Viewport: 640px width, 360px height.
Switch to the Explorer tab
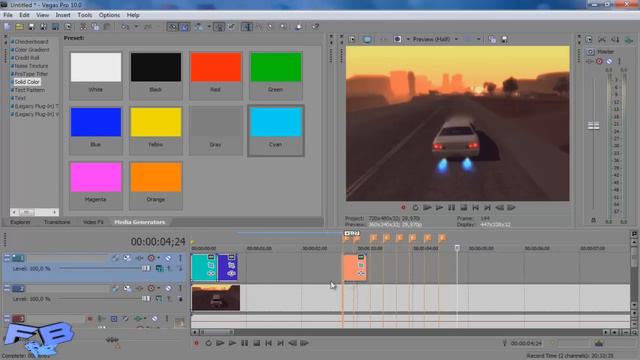(x=20, y=222)
